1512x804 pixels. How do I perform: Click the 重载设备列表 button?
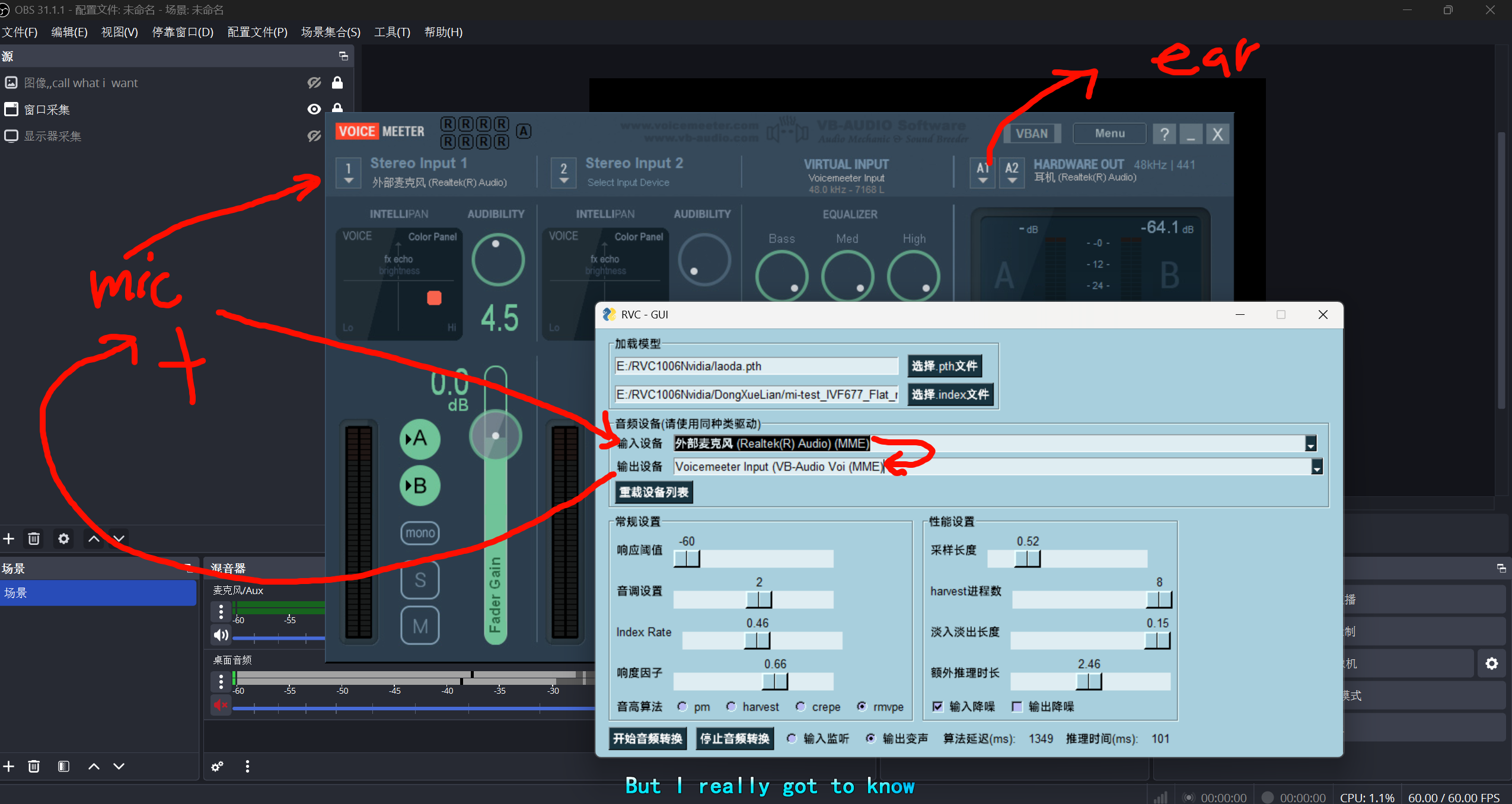click(654, 492)
